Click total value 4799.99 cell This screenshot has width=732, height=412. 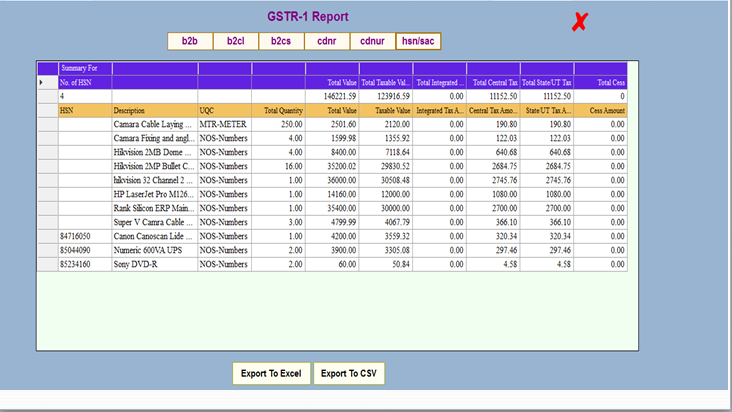click(x=332, y=223)
